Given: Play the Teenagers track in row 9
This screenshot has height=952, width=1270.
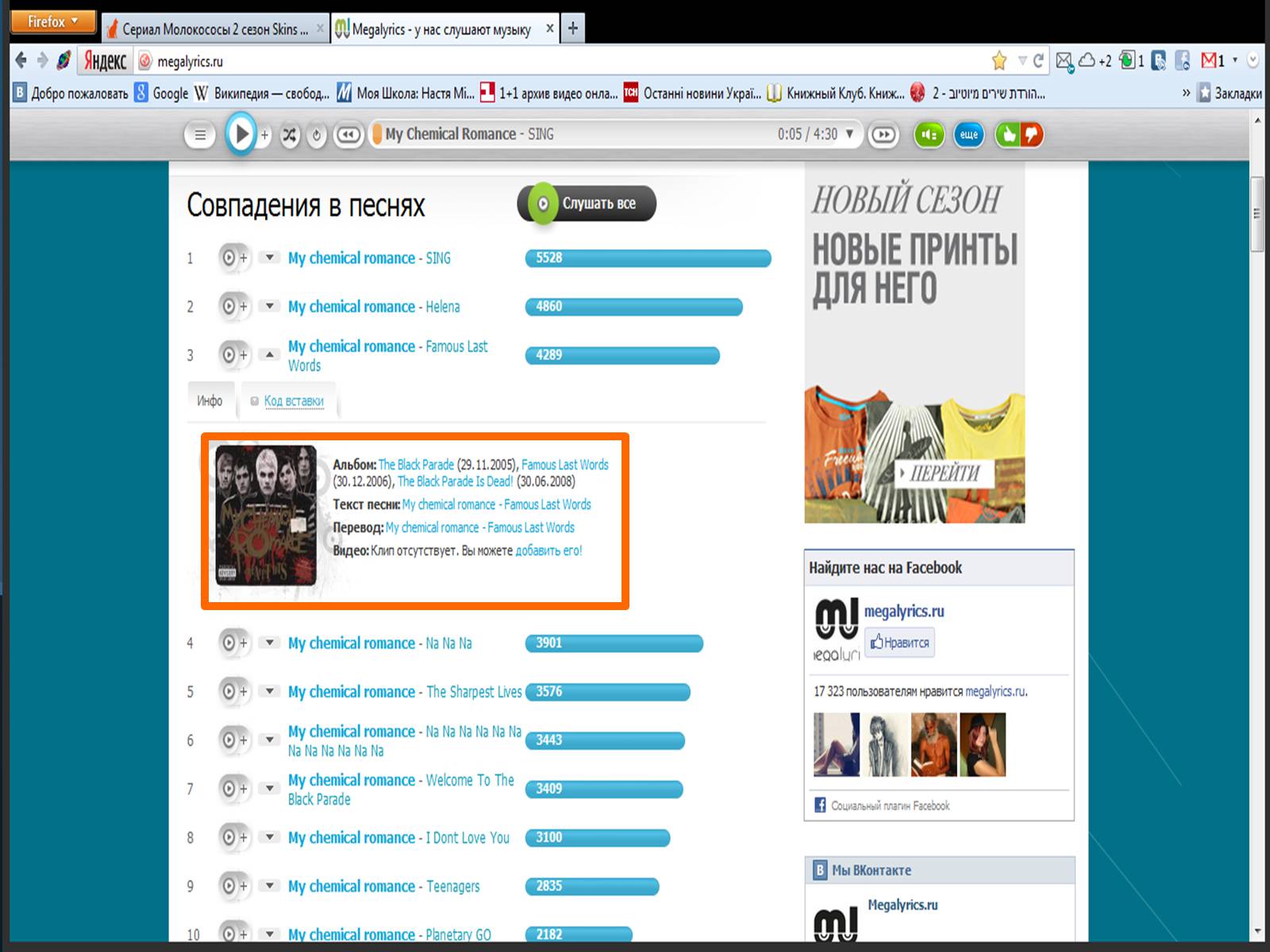Looking at the screenshot, I should [x=229, y=886].
